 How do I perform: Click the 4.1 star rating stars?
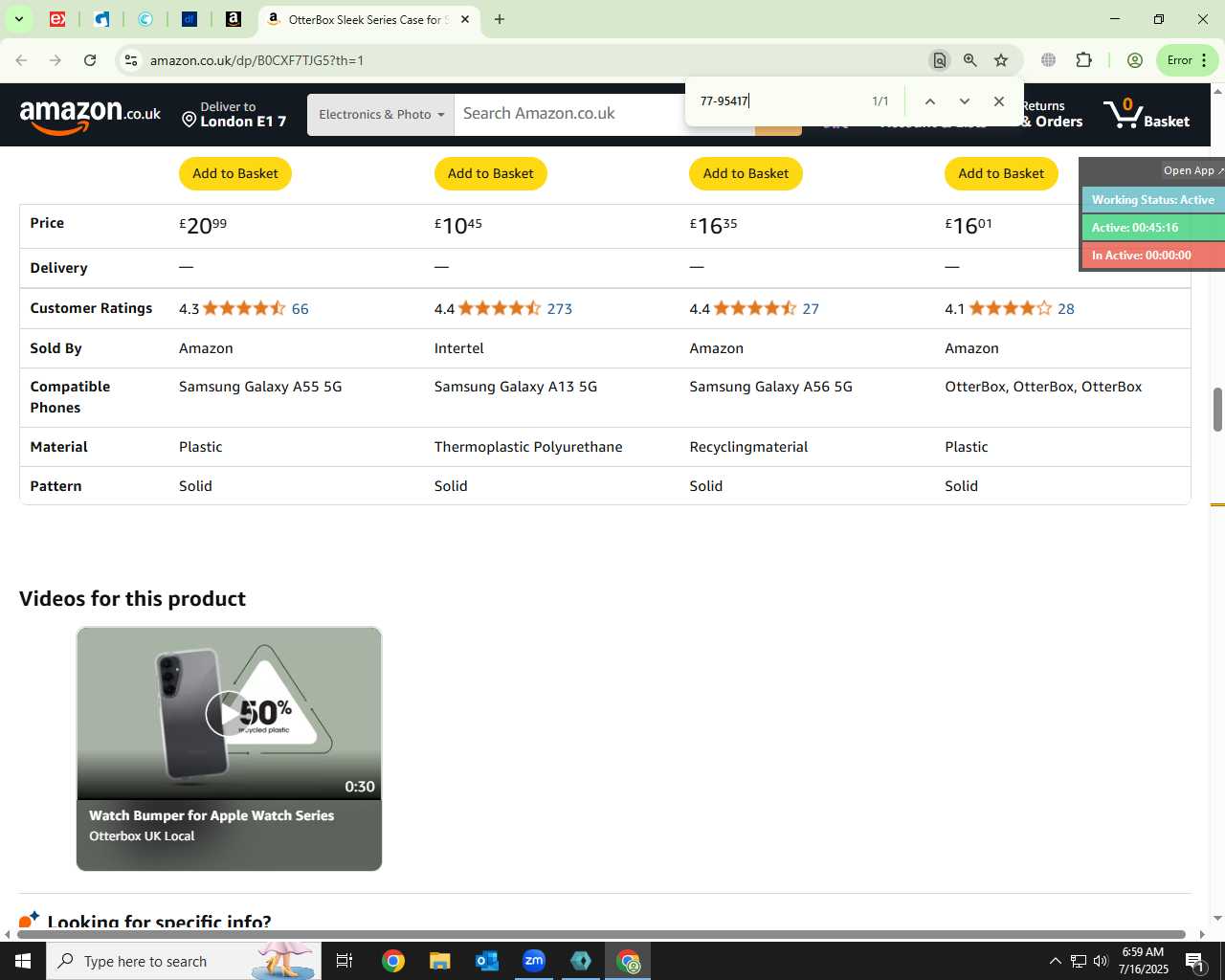(x=1011, y=308)
